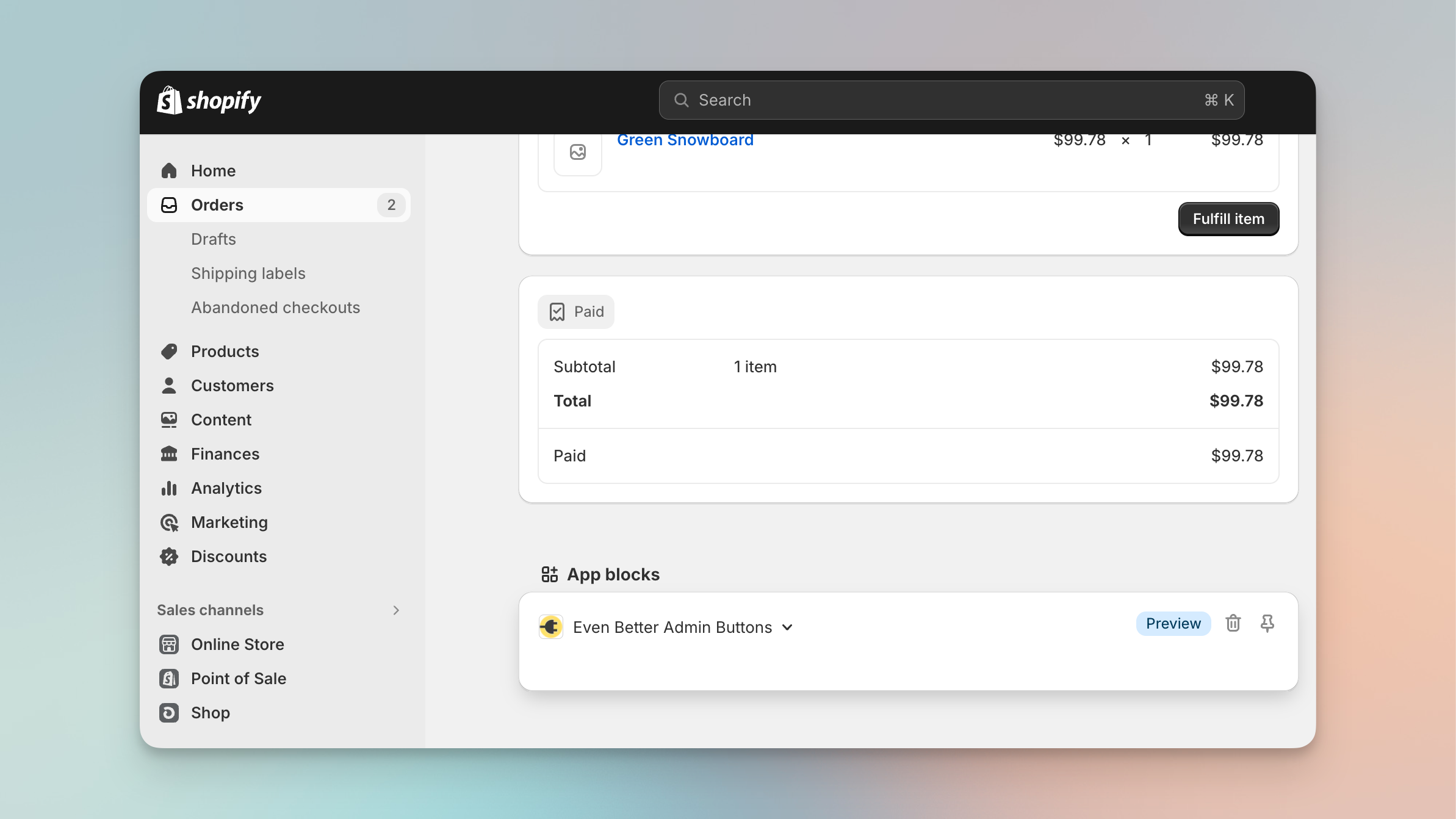Click the App blocks grid icon
Image resolution: width=1456 pixels, height=819 pixels.
tap(550, 574)
